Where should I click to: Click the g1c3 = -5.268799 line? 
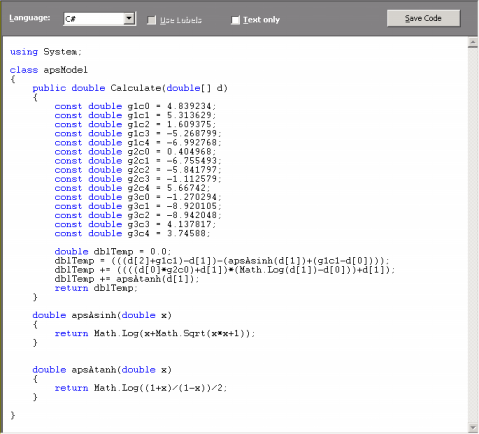(x=138, y=134)
